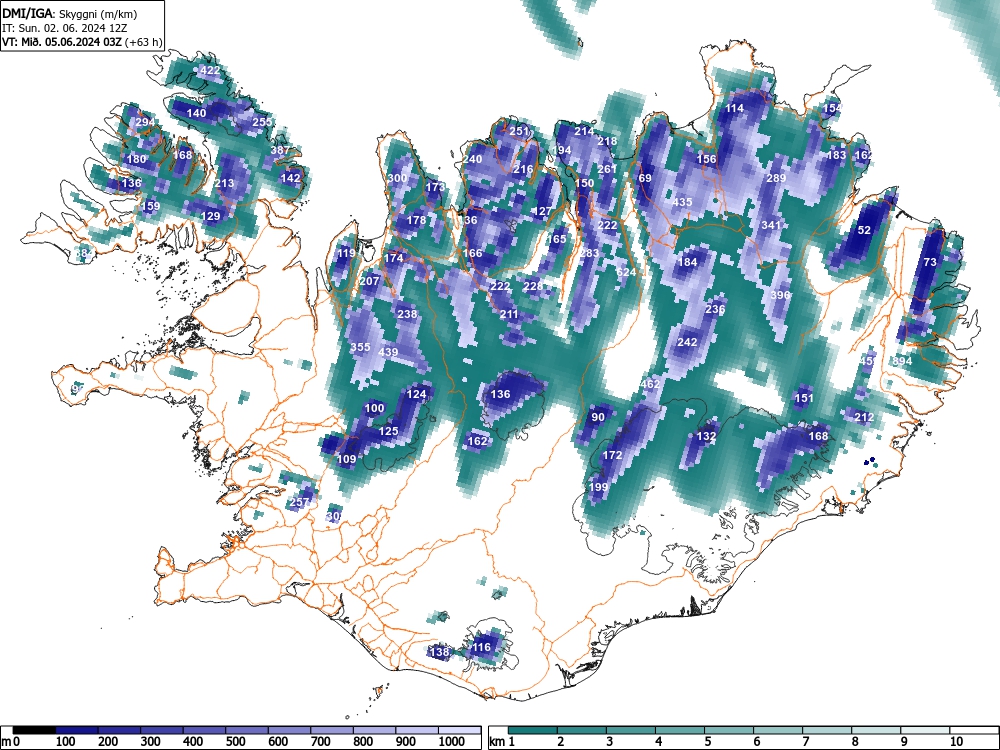
Task: Click the '462' visibility value
Action: coord(651,385)
